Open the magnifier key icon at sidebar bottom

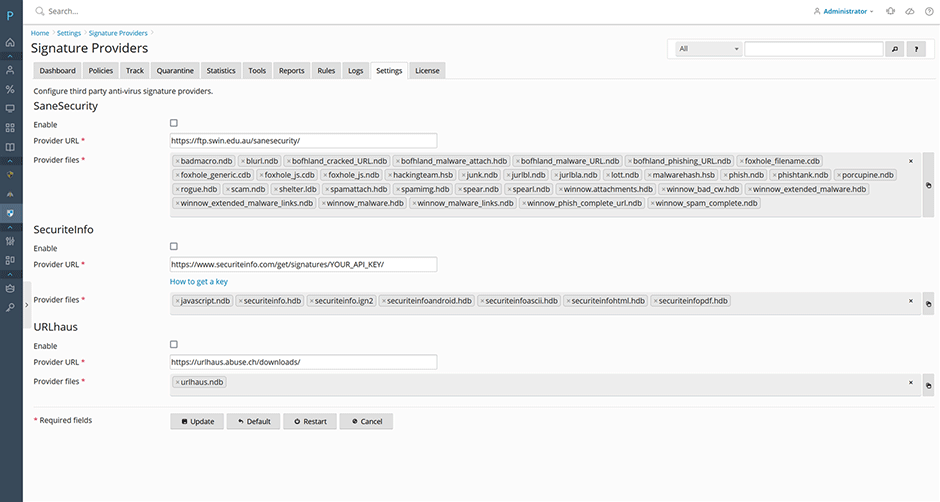coord(10,308)
